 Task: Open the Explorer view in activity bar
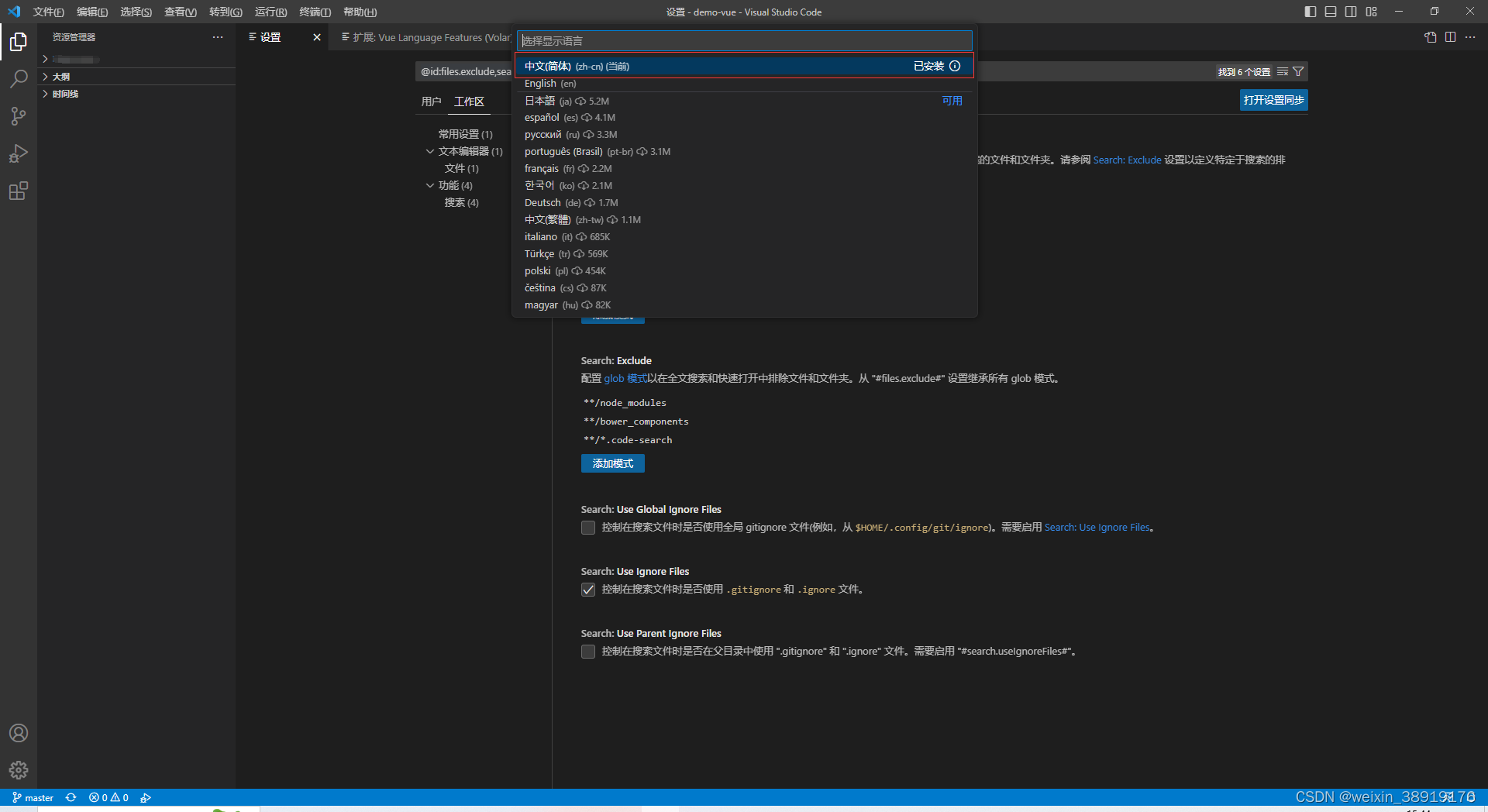pos(19,41)
